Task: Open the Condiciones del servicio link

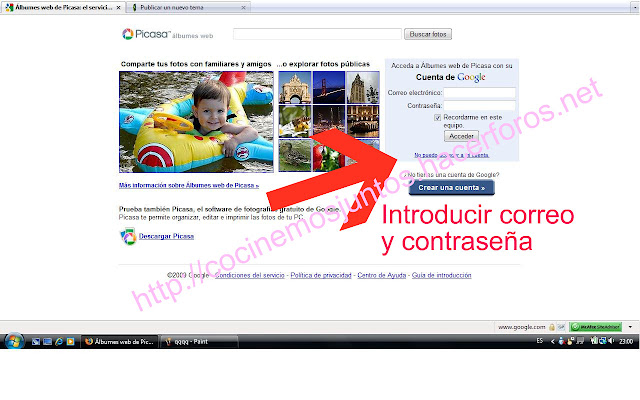Action: [x=249, y=276]
